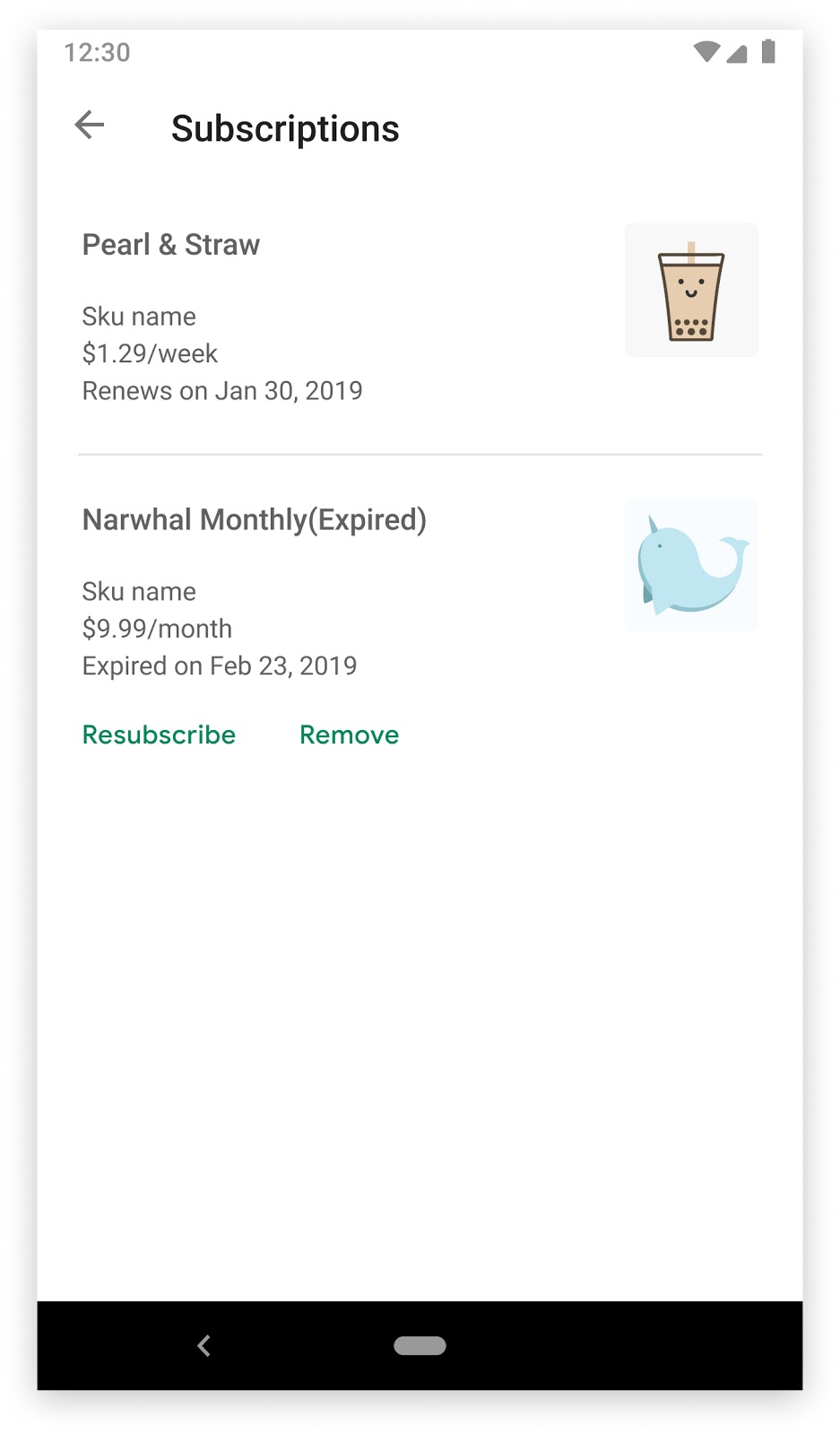Image resolution: width=840 pixels, height=1435 pixels.
Task: Click the Subscriptions title text
Action: click(285, 129)
